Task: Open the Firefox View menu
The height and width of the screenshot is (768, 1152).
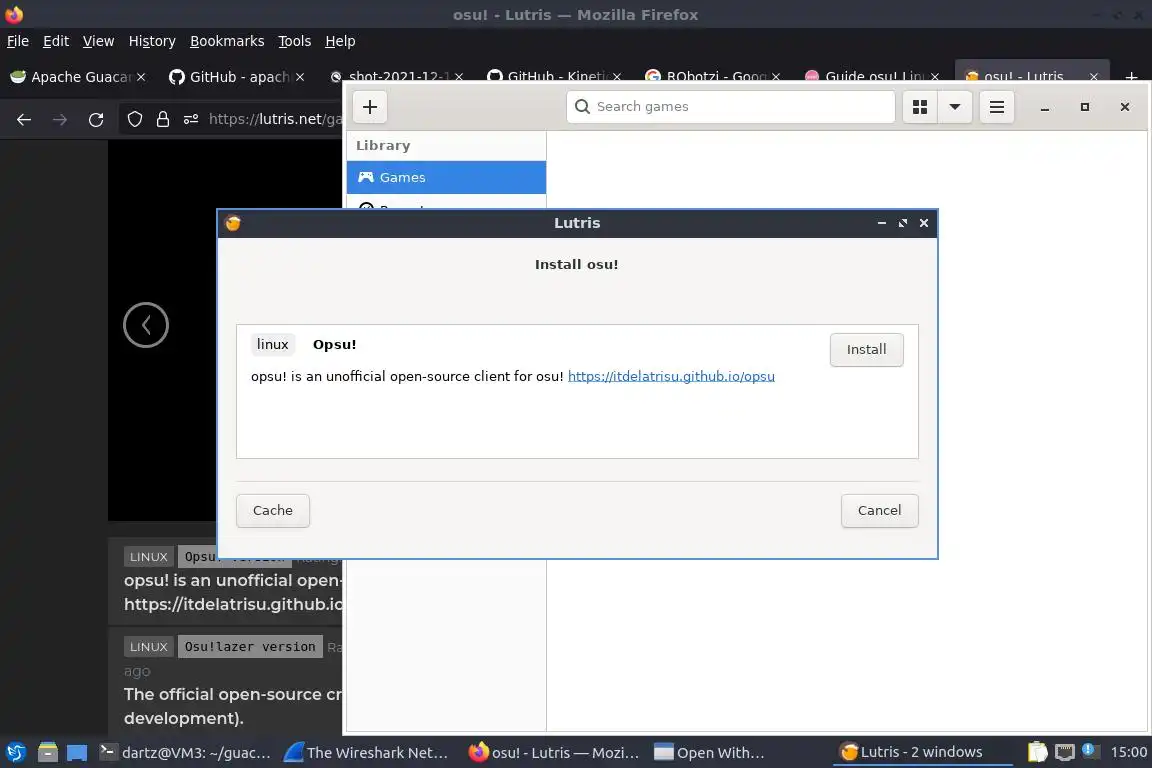Action: pyautogui.click(x=98, y=41)
